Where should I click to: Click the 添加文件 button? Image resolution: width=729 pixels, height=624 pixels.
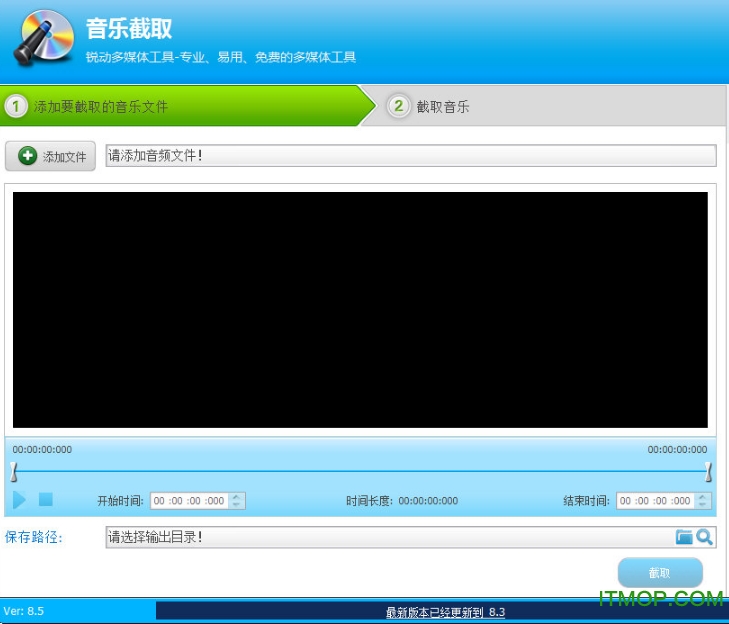(x=50, y=156)
